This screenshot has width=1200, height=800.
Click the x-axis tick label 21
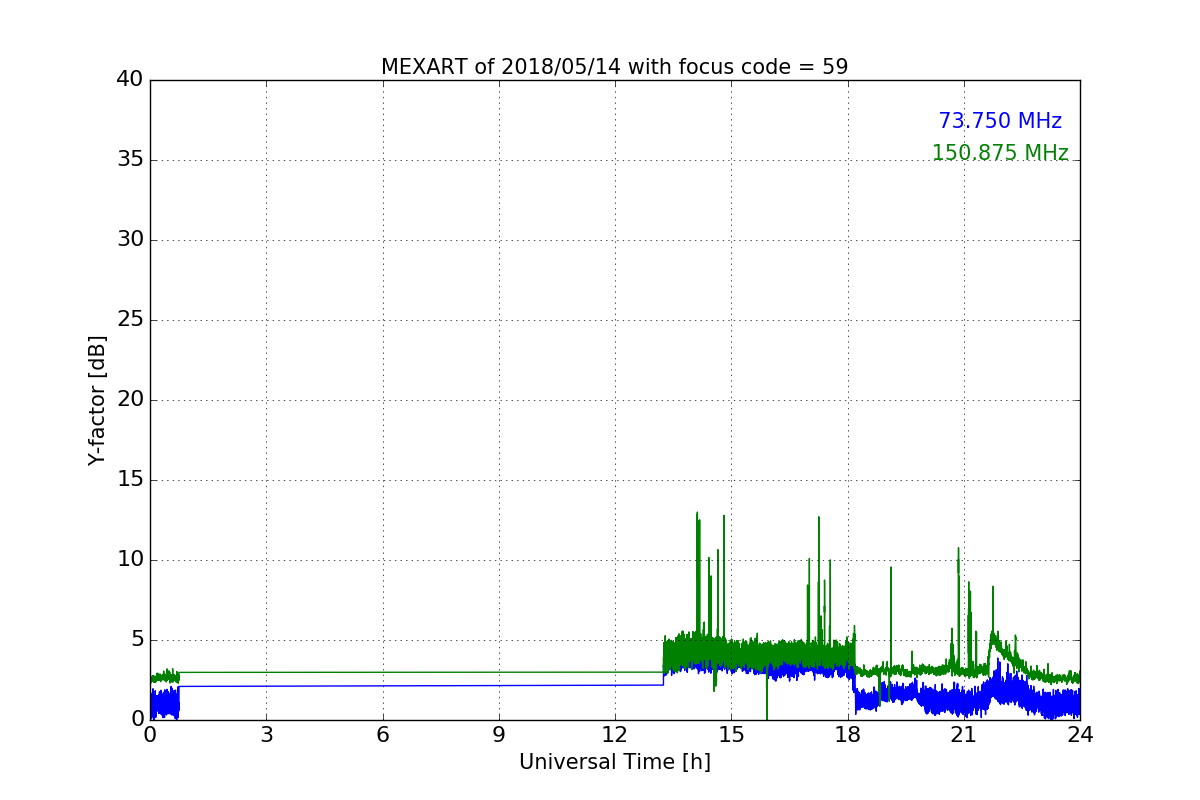963,735
